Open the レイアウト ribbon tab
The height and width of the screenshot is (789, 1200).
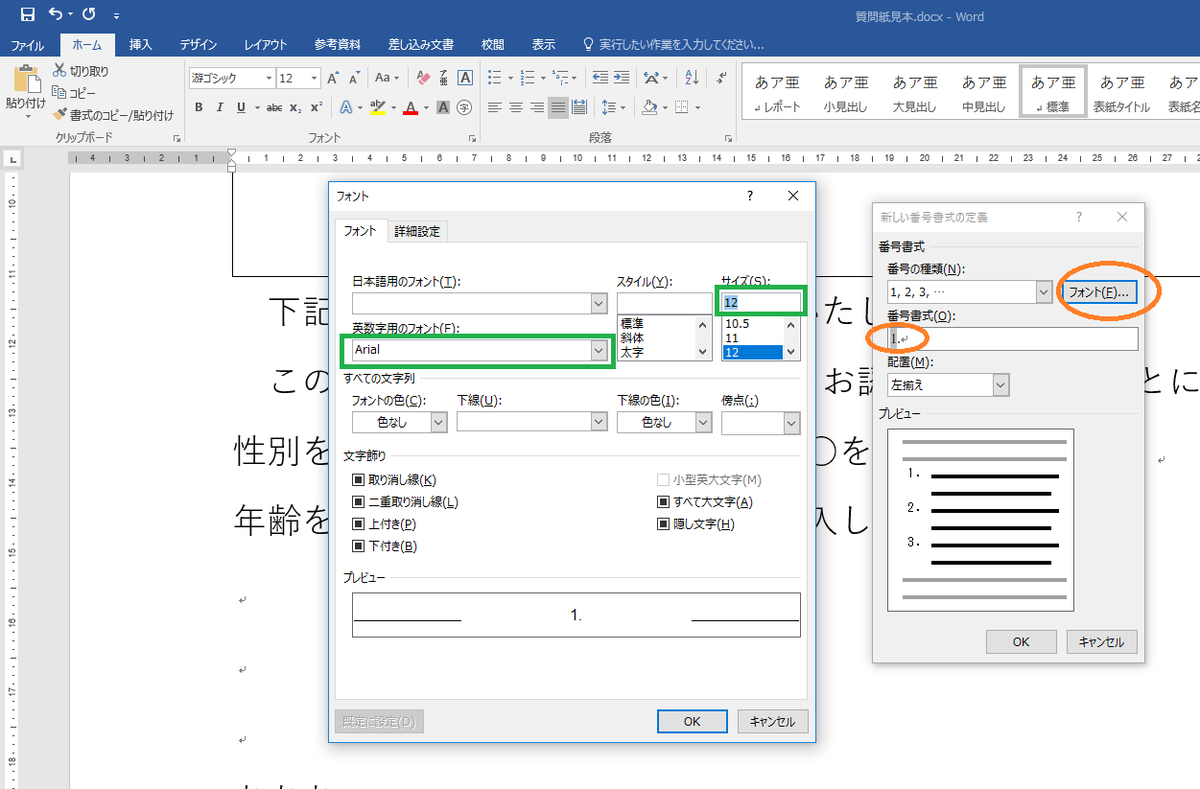265,45
